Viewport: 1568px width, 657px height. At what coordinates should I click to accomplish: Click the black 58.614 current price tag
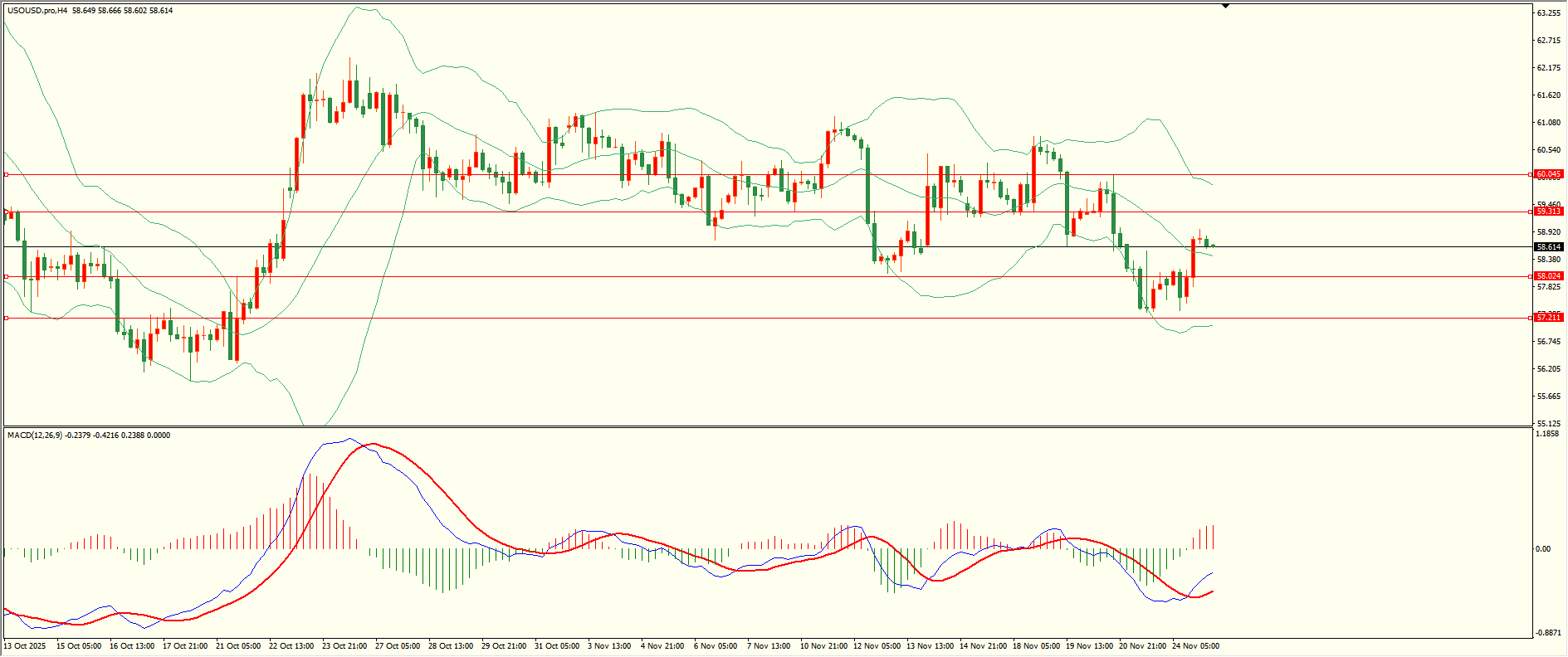[x=1548, y=247]
